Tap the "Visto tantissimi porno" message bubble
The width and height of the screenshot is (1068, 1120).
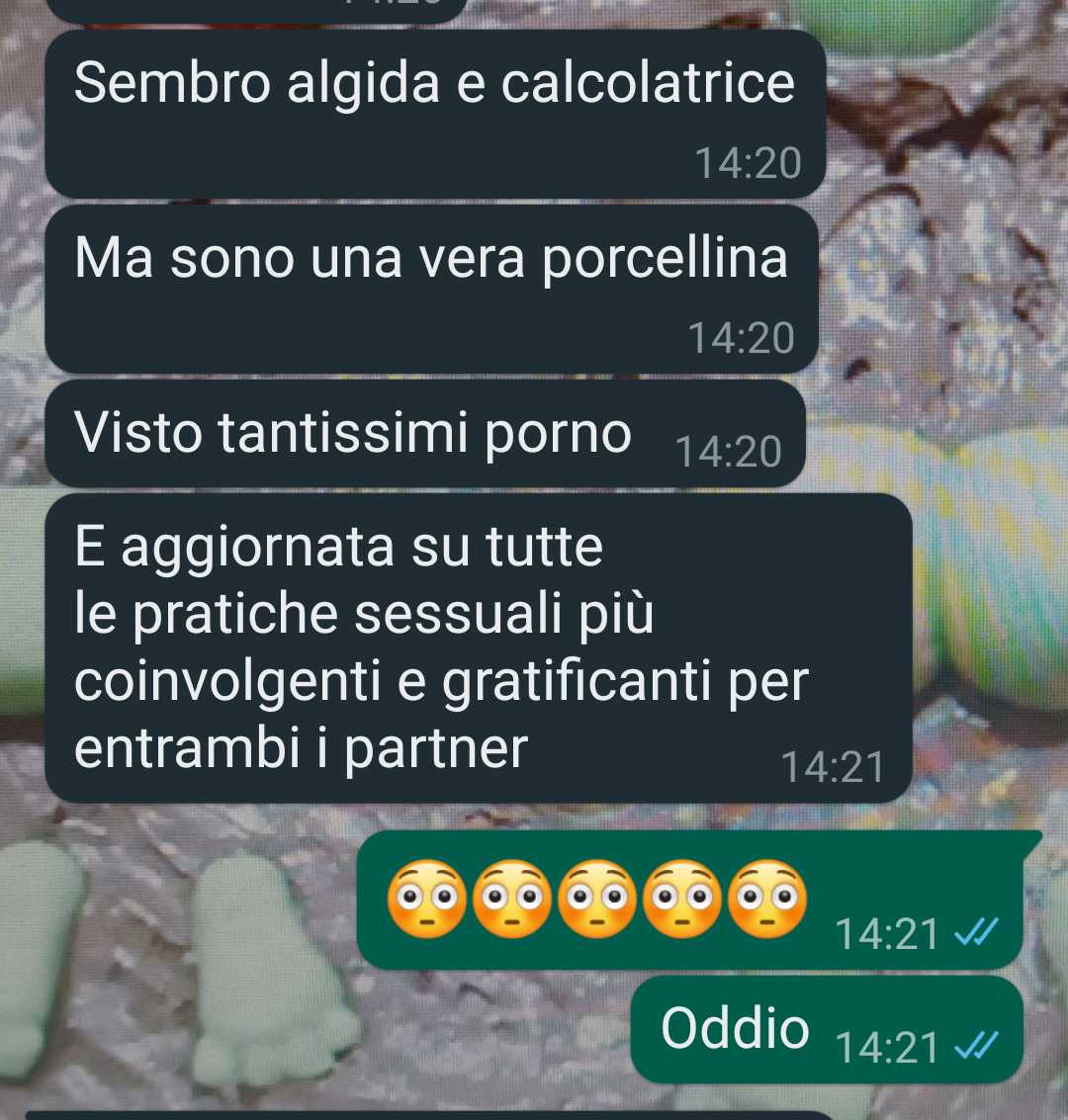click(425, 434)
